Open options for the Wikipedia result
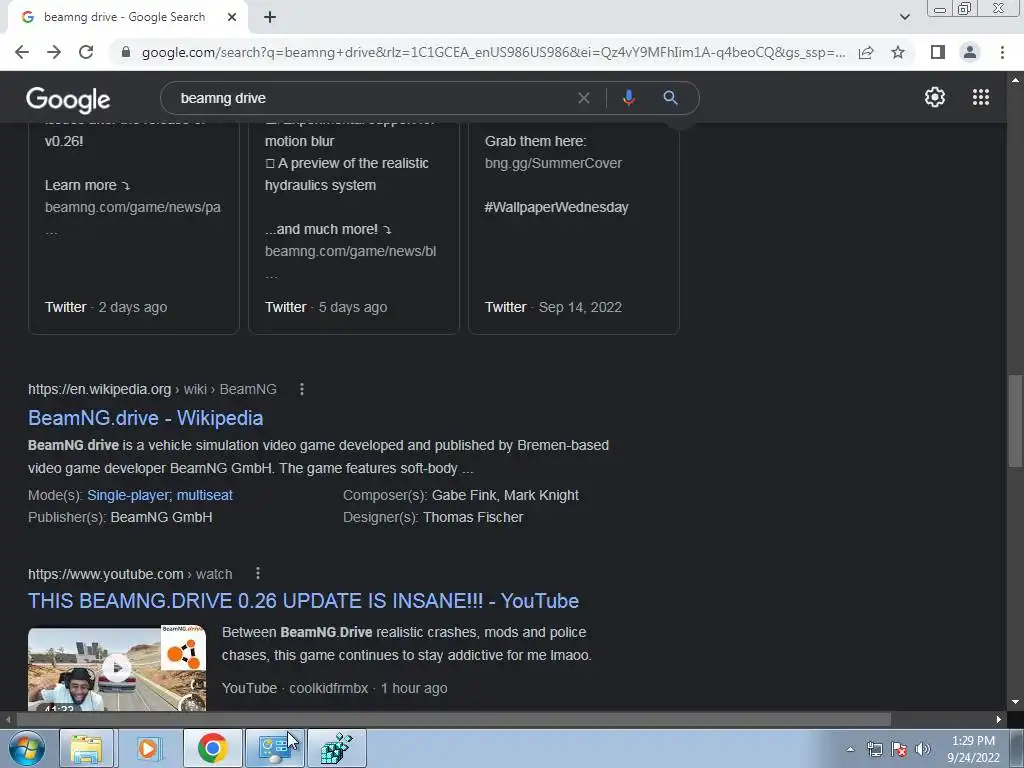Screen dimensions: 1024x768 301,389
